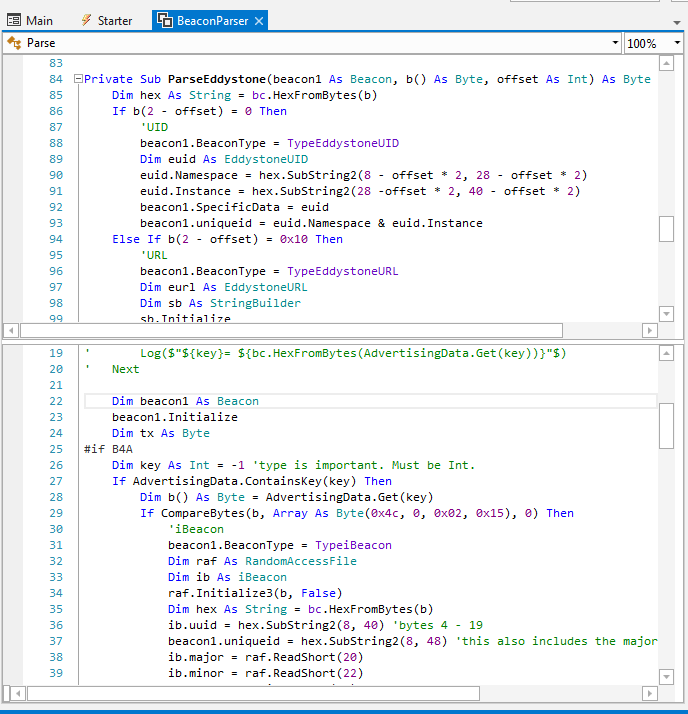
Task: Click the upper pane's horizontal scrollbar thumb
Action: [291, 330]
